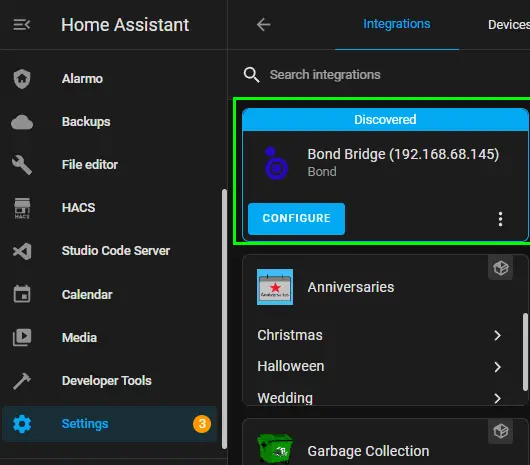Image resolution: width=530 pixels, height=465 pixels.
Task: Open Alarmo shield icon in sidebar
Action: point(22,79)
